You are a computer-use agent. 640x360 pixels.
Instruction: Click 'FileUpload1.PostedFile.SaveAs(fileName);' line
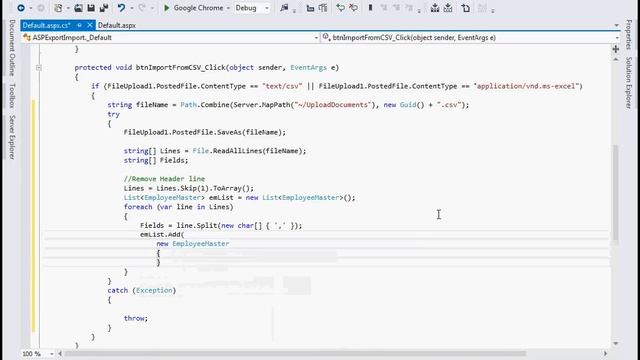pos(204,132)
